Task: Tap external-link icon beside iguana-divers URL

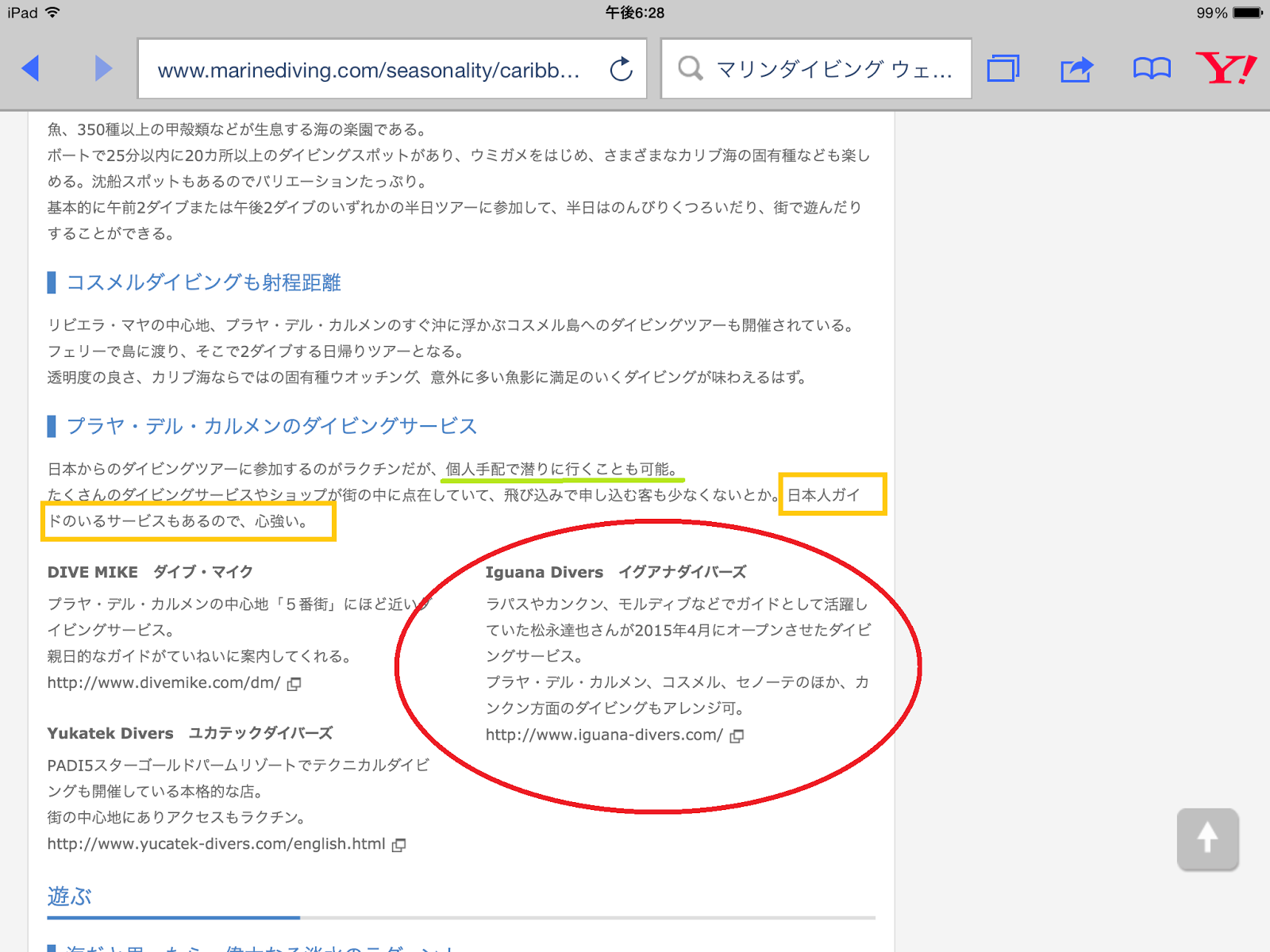Action: coord(737,736)
